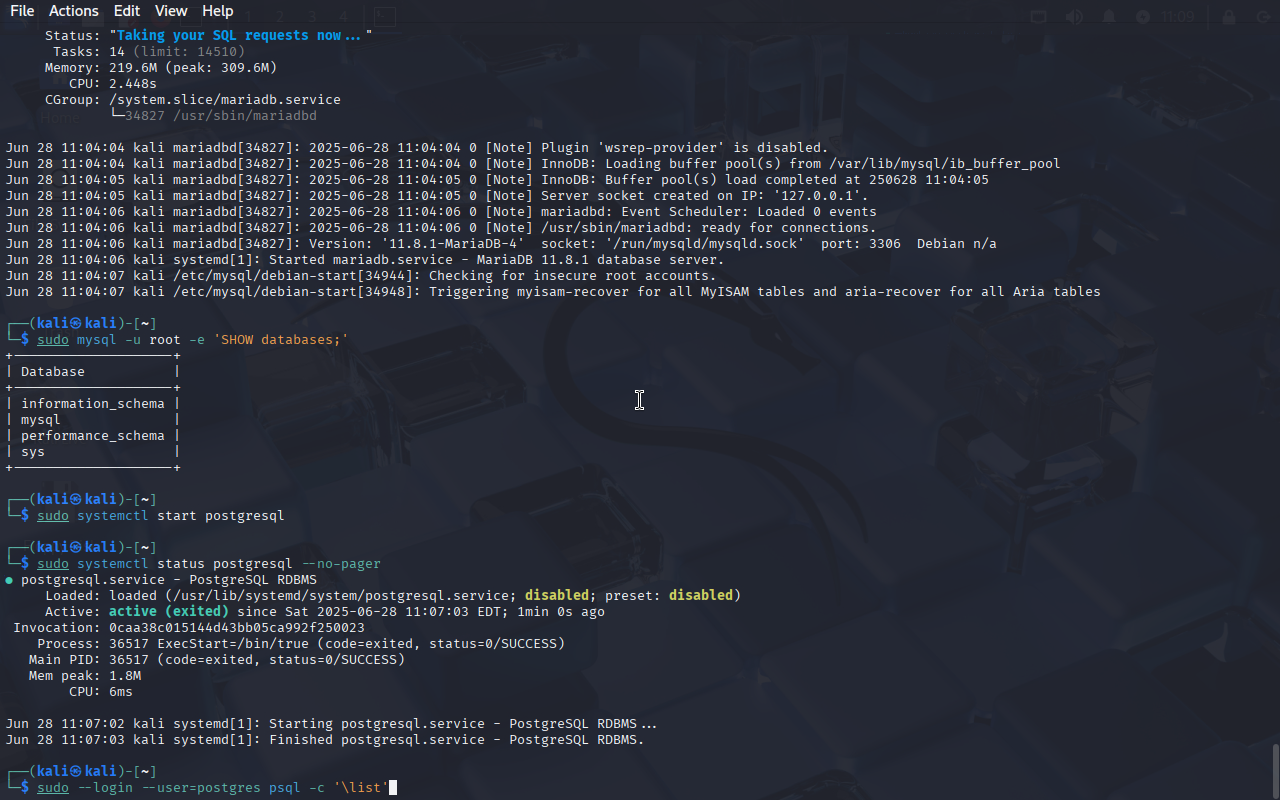Click the '--no-pager' option text
The height and width of the screenshot is (800, 1280).
(341, 564)
